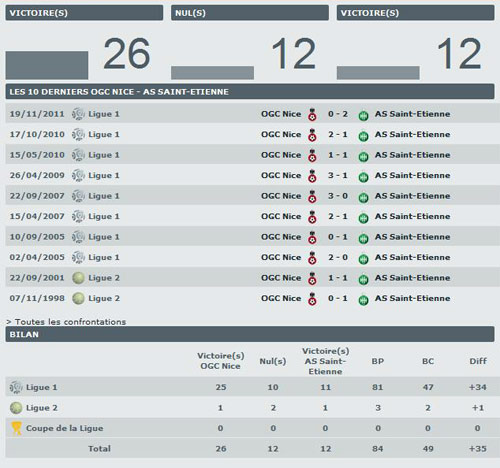Screen dimensions: 500x468
Task: Click Saint-Etienne crest in the 02/04/2005 match
Action: (x=363, y=259)
